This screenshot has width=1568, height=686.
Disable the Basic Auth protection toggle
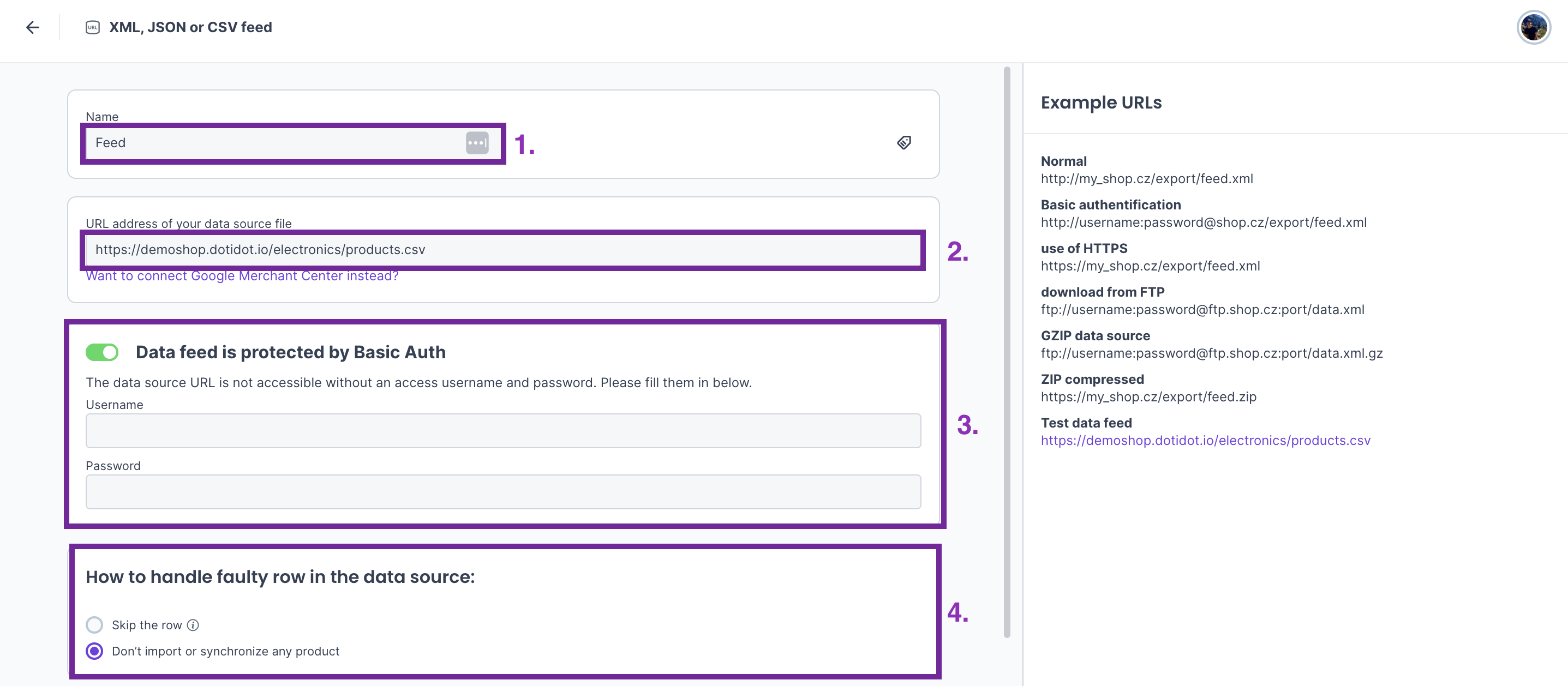pos(101,352)
